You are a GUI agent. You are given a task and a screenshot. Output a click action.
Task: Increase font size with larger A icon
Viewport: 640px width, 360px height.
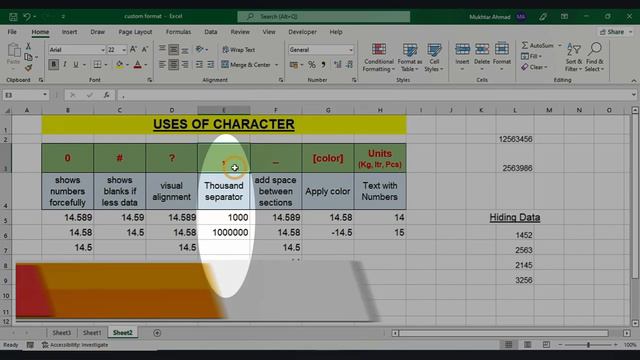click(x=133, y=49)
